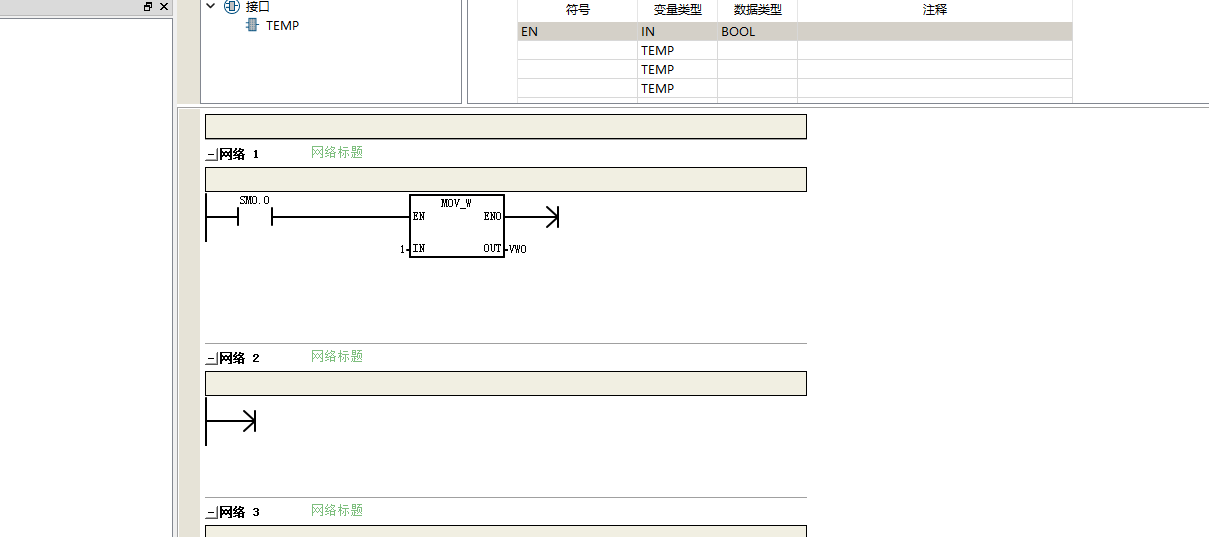Click the comment cell in the EN row
The image size is (1209, 537).
pos(935,31)
